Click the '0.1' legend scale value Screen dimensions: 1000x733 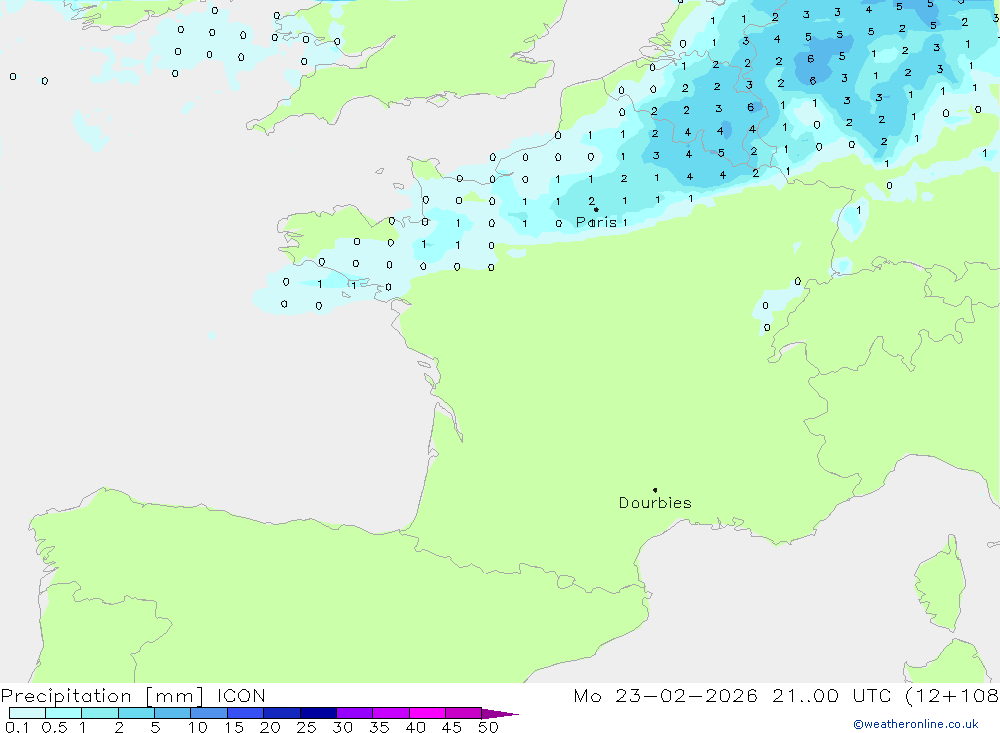(x=17, y=727)
